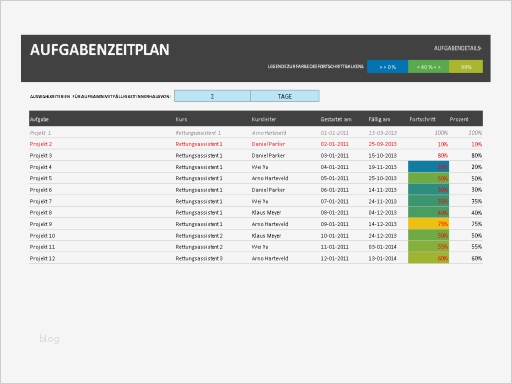Click the AUFGABENZEITPLAN title

click(100, 50)
